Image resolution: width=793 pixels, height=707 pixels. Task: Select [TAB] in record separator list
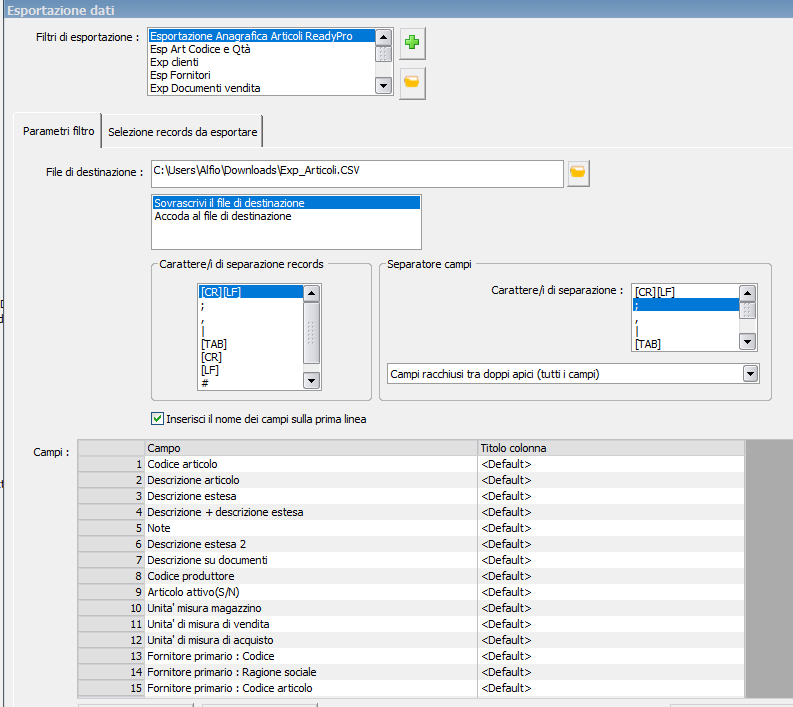coord(251,344)
